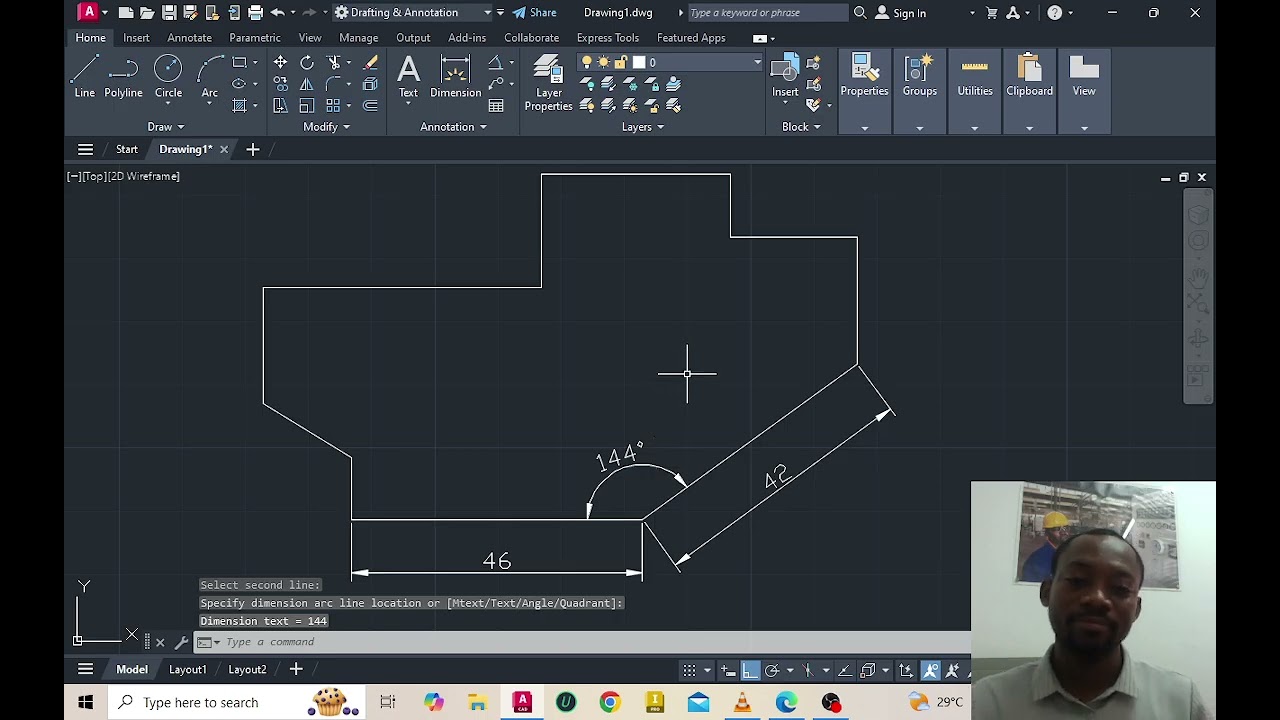Viewport: 1280px width, 720px height.
Task: Click the Share button
Action: [534, 12]
